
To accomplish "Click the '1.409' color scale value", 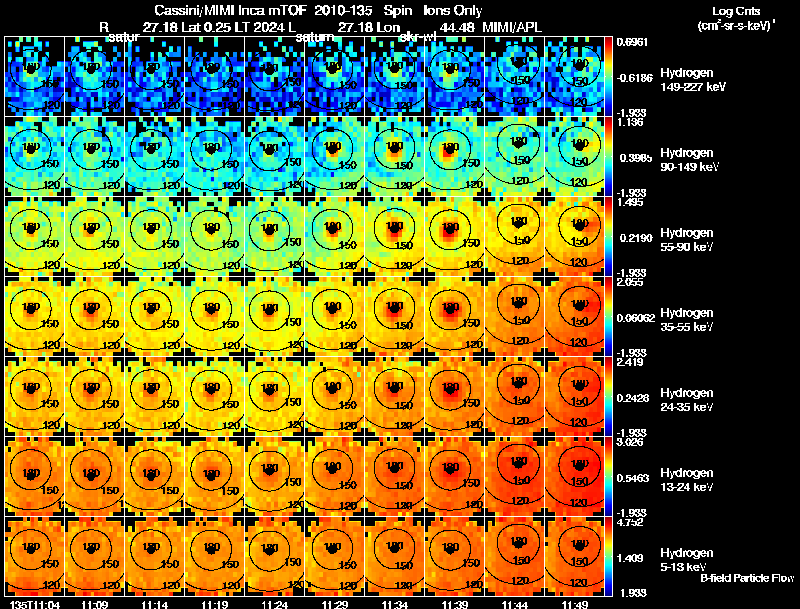I will point(630,559).
